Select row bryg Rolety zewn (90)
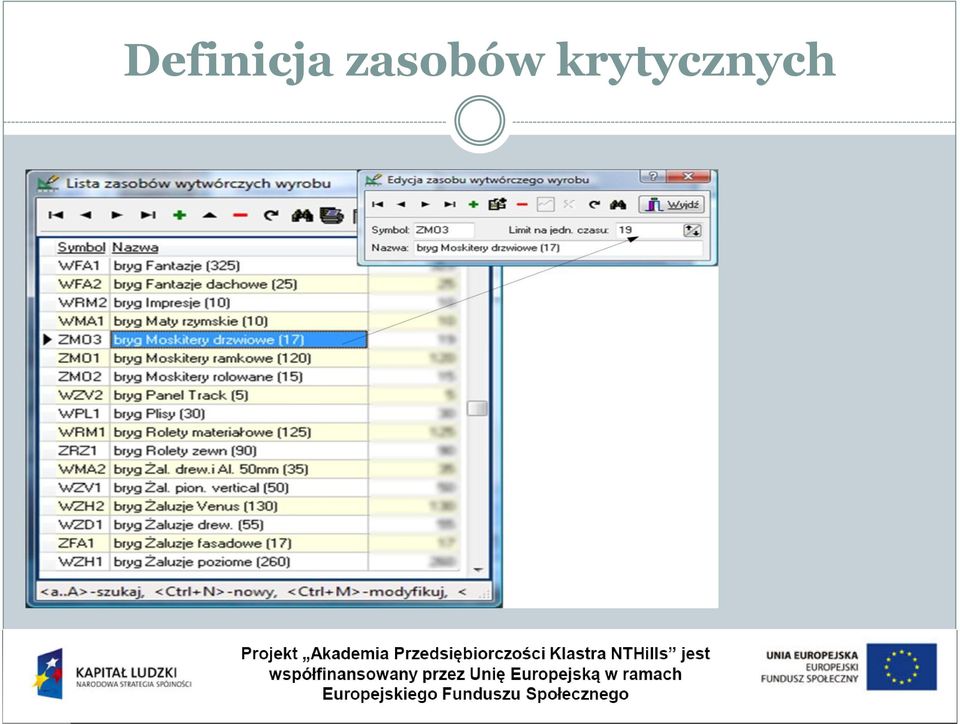 tap(249, 450)
